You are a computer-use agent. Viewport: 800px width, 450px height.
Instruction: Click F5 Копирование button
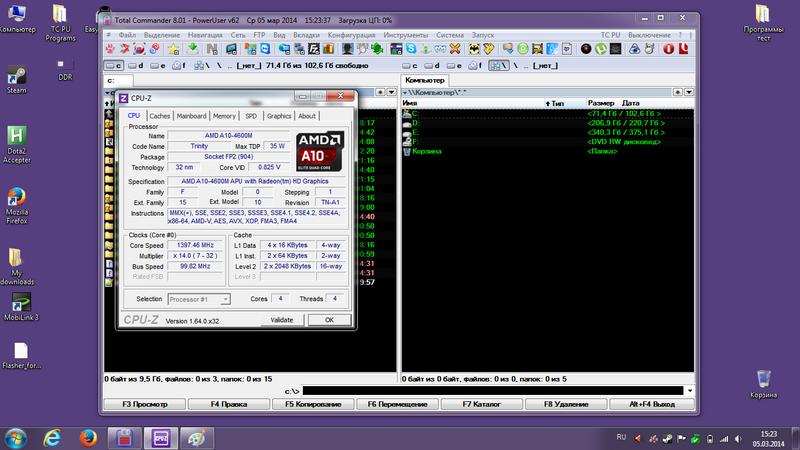point(312,404)
